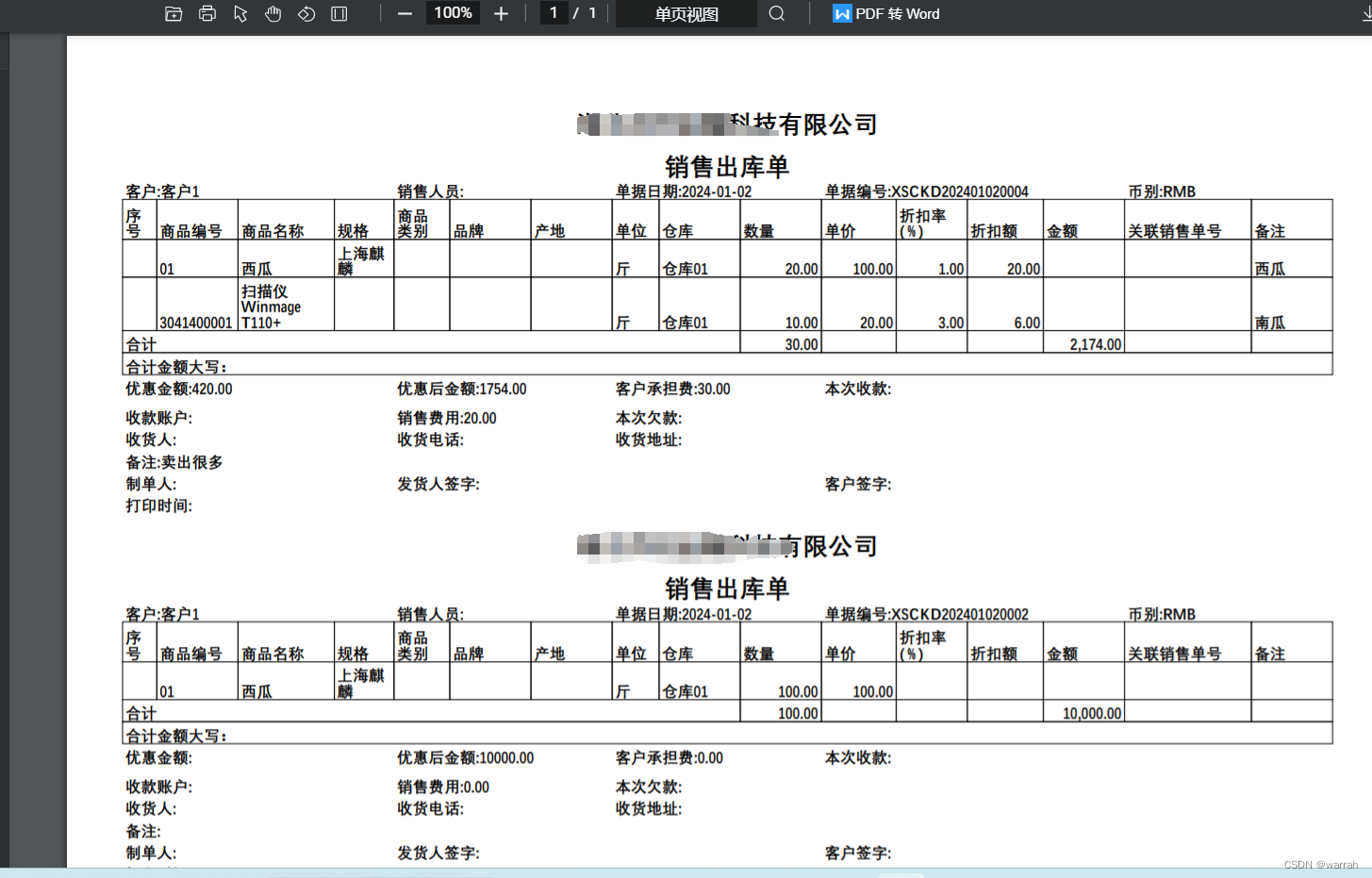Image resolution: width=1372 pixels, height=878 pixels.
Task: Click the 100% zoom level field
Action: tap(453, 13)
